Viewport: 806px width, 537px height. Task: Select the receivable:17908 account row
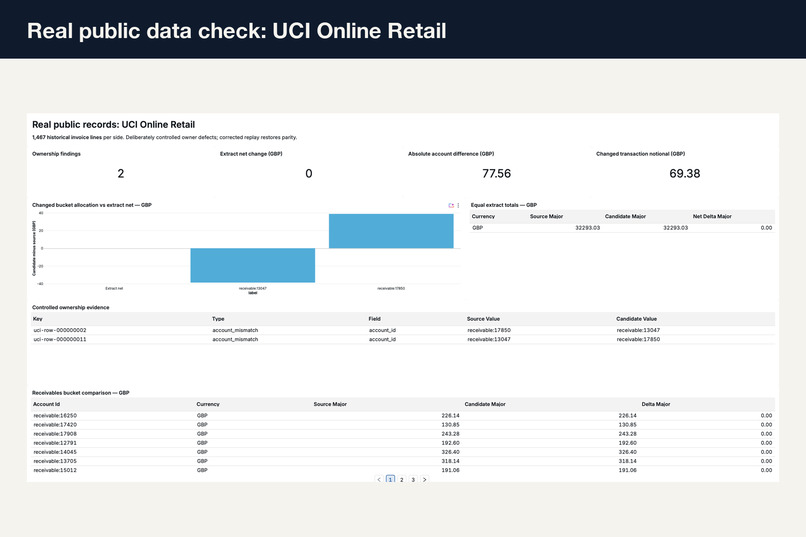pyautogui.click(x=402, y=434)
